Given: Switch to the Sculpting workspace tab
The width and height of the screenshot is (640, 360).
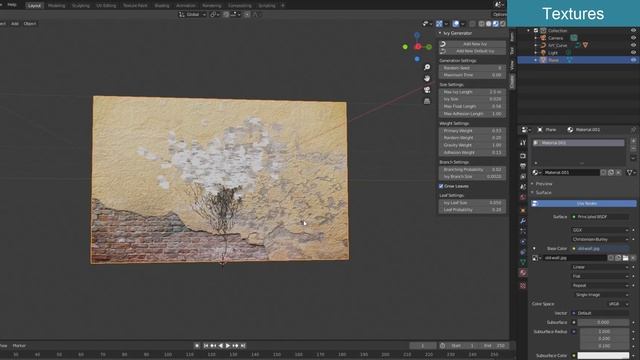Looking at the screenshot, I should (80, 6).
